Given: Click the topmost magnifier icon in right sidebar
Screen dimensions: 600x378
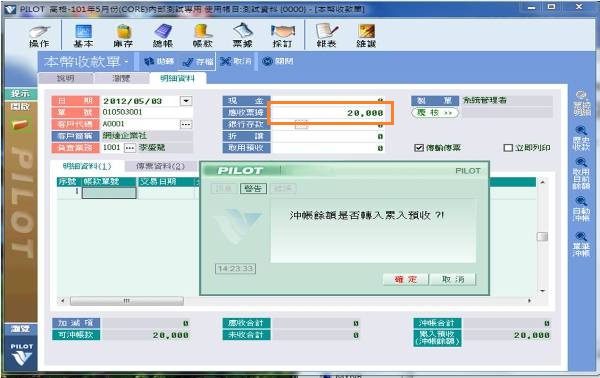Looking at the screenshot, I should (581, 95).
